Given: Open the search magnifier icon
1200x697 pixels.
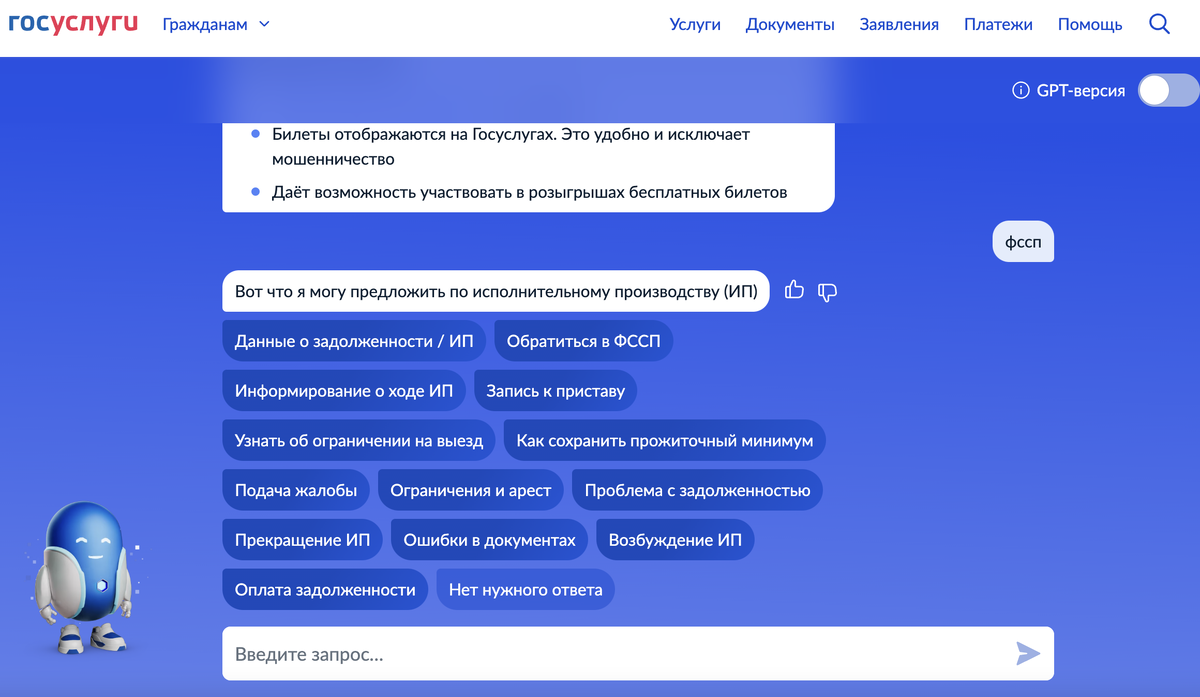Looking at the screenshot, I should click(1159, 24).
